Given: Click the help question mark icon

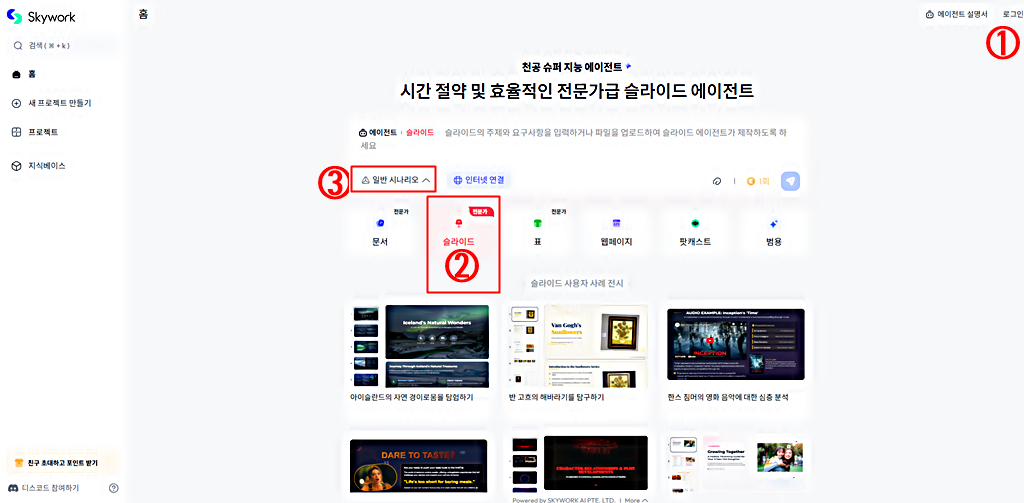Looking at the screenshot, I should (114, 488).
